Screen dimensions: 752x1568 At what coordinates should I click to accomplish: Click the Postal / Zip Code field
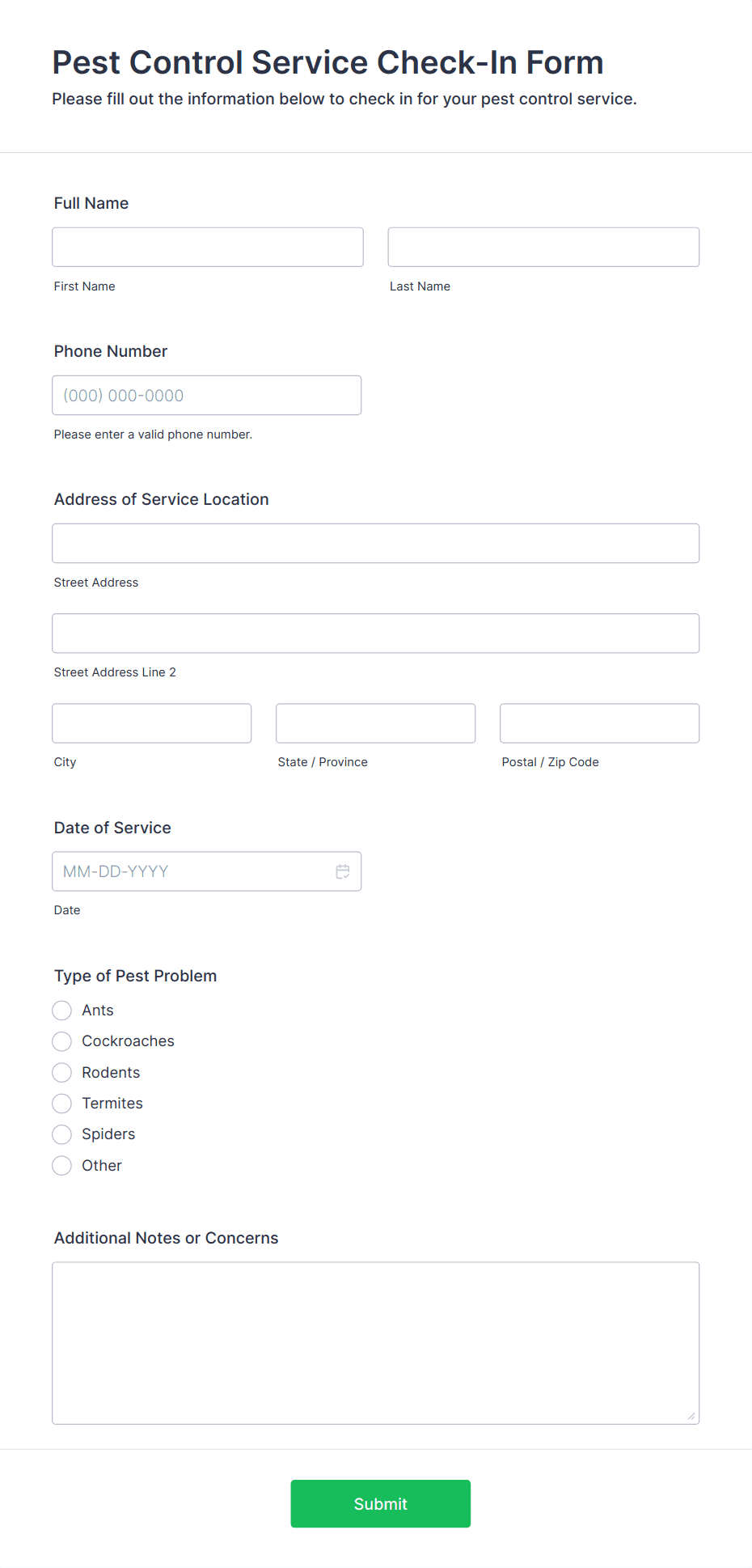point(600,723)
